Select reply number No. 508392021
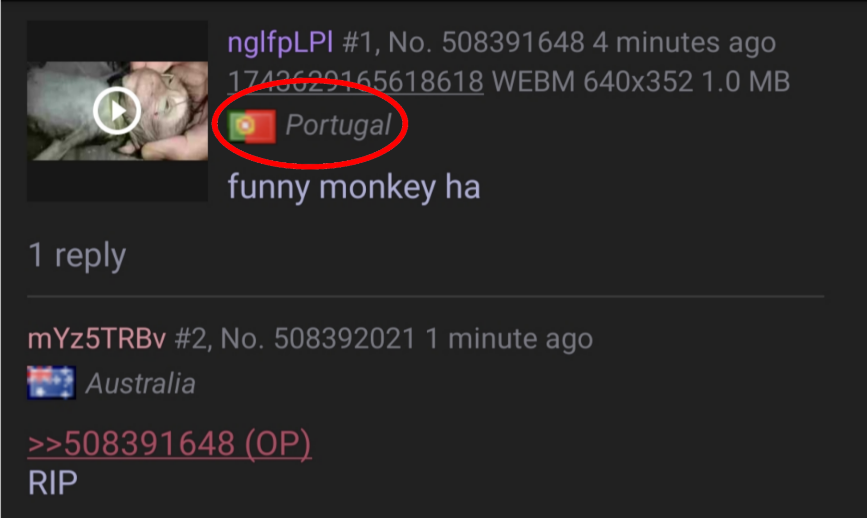867x518 pixels. tap(318, 338)
